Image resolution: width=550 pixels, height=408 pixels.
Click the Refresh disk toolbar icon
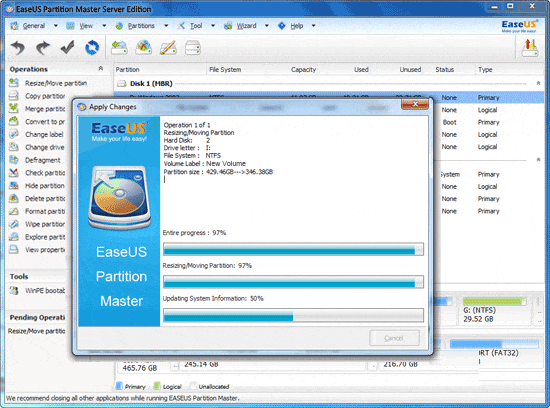point(92,47)
